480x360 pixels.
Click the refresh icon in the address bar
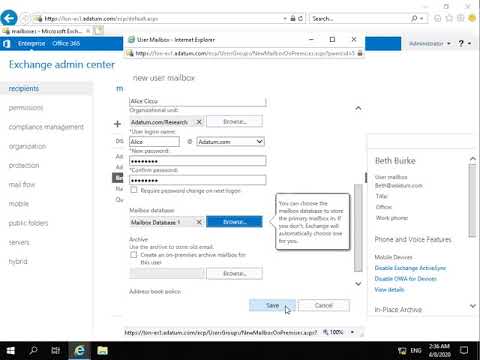click(x=300, y=18)
